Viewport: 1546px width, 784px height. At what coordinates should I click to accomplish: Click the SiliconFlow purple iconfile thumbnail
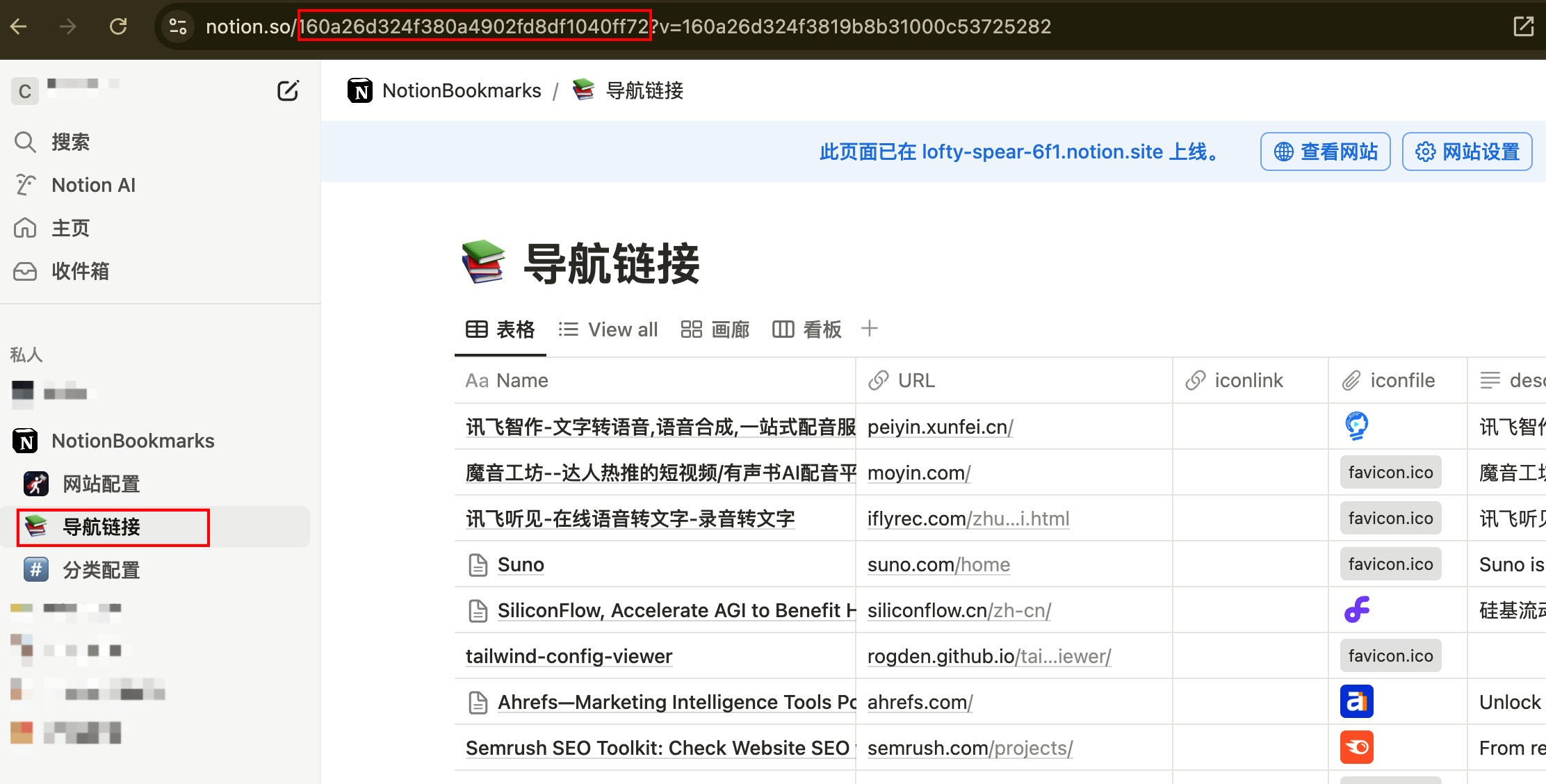point(1357,610)
